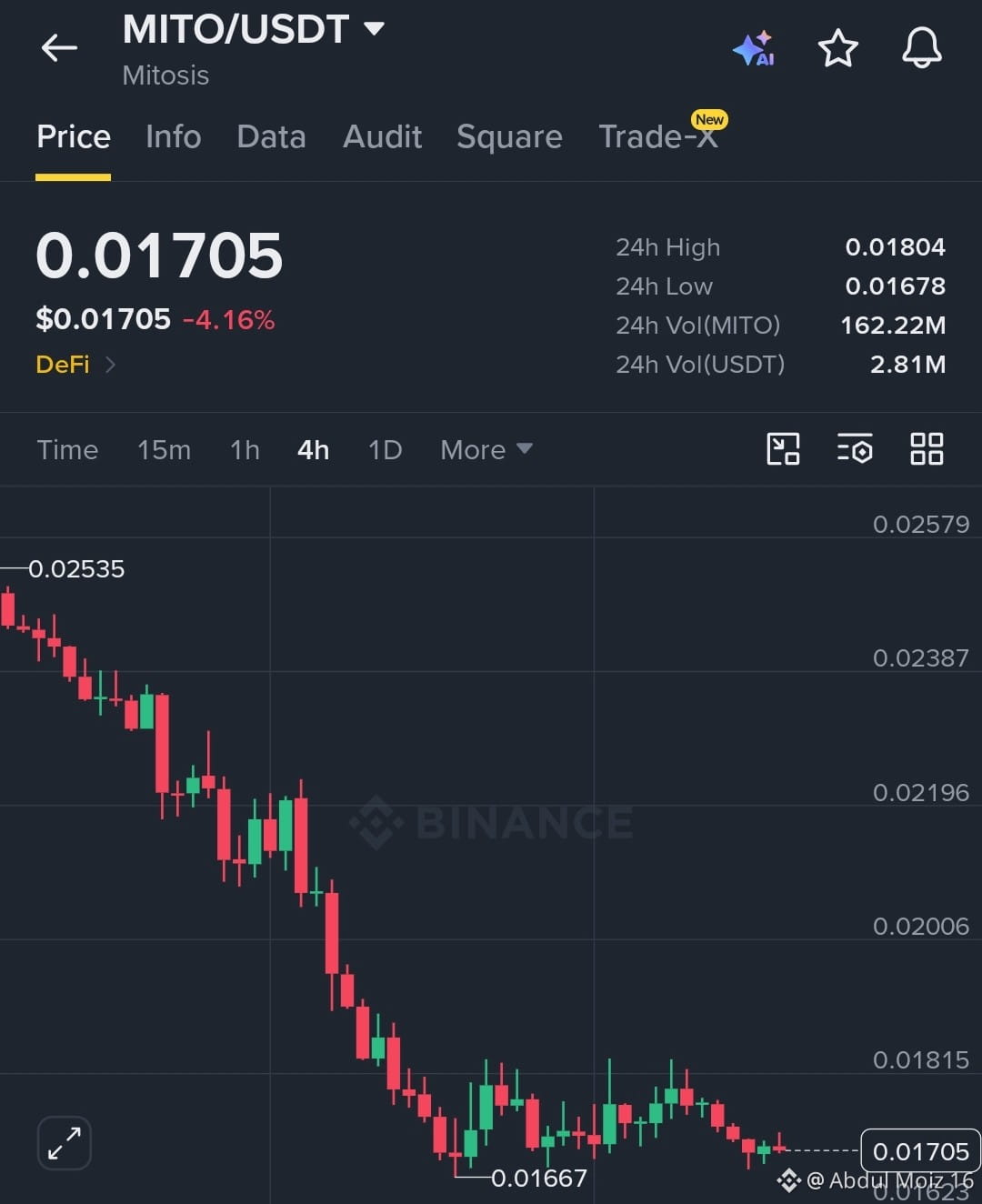
Task: Select the 15m timeframe
Action: pos(164,449)
